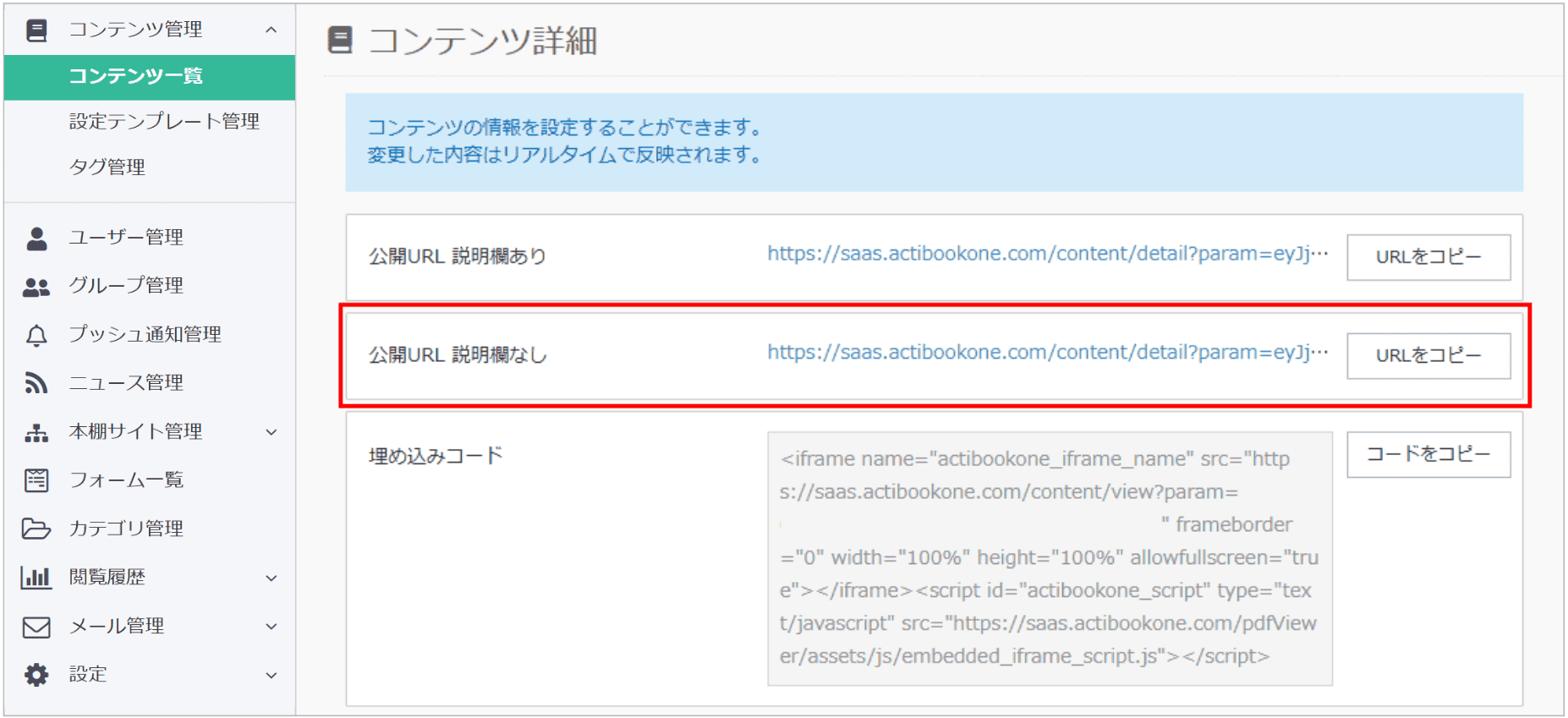Click the blue info banner about コンテンツの情報
1568x718 pixels.
click(934, 142)
